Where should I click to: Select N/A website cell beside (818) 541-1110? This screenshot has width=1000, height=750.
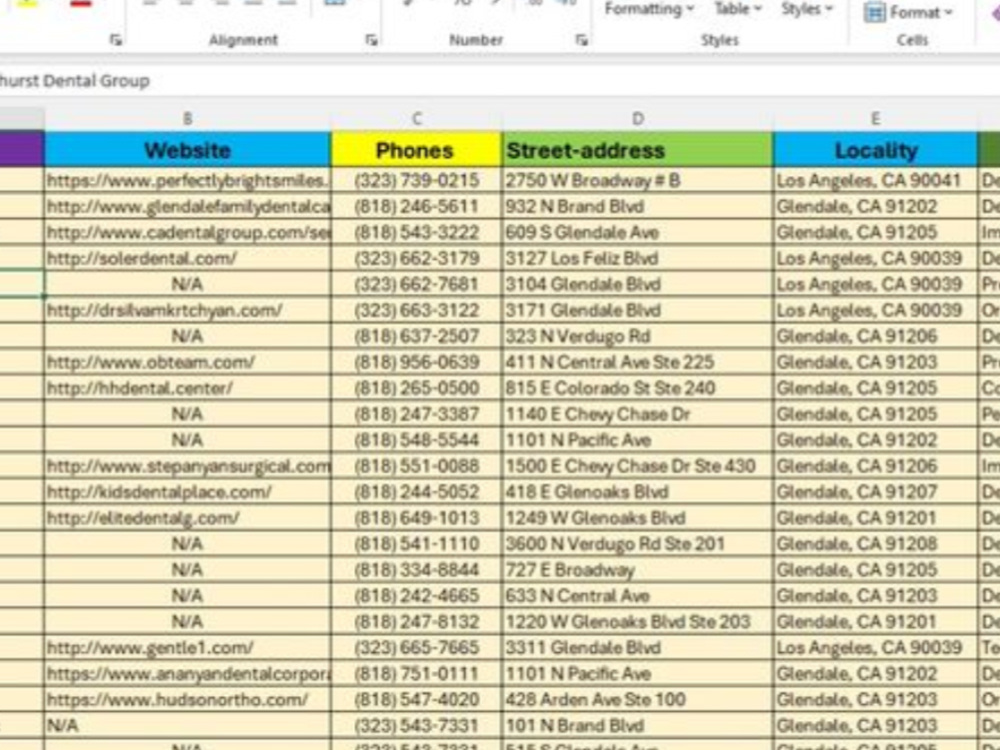[188, 544]
